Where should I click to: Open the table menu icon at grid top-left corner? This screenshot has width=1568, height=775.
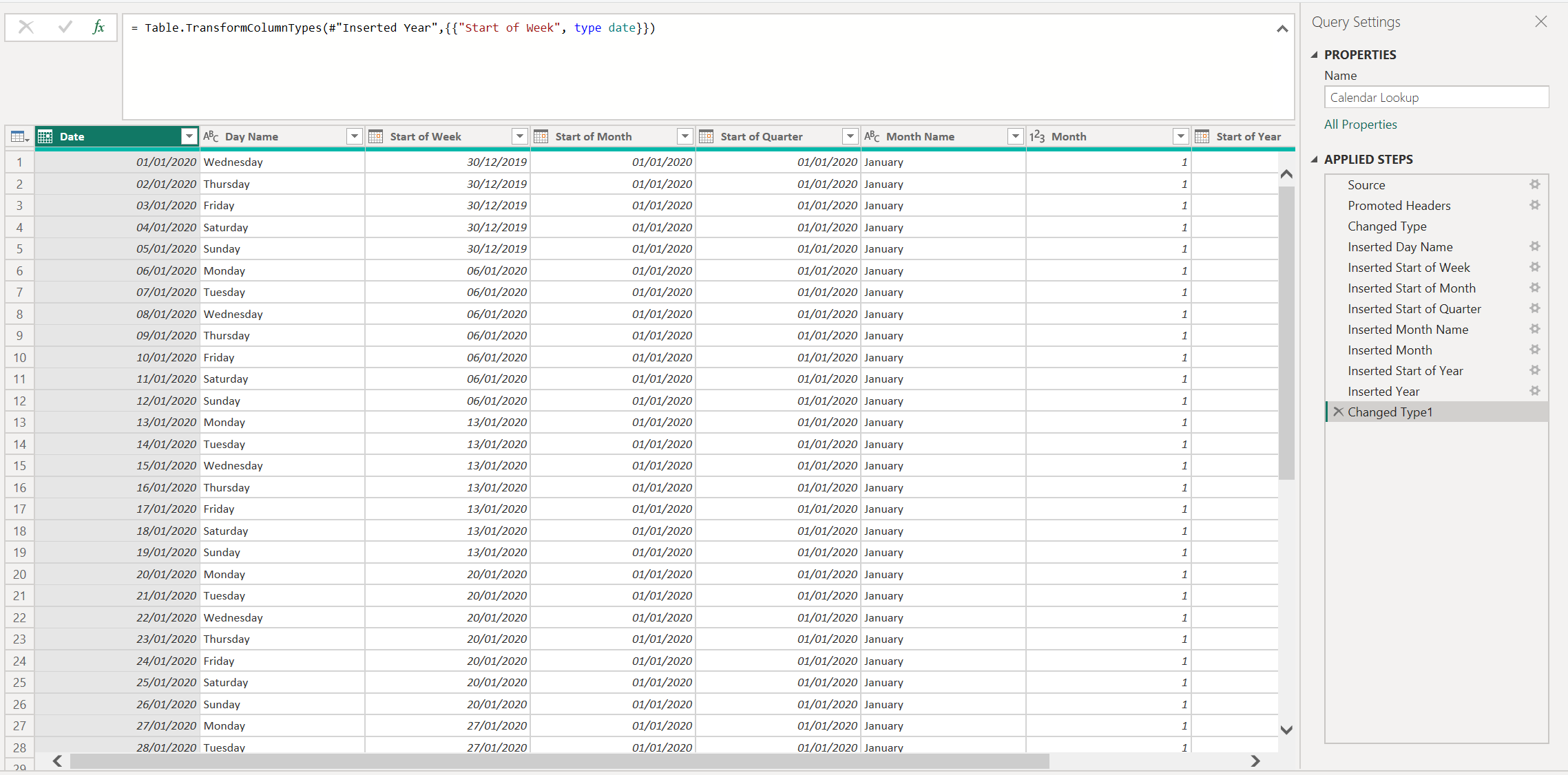(18, 136)
